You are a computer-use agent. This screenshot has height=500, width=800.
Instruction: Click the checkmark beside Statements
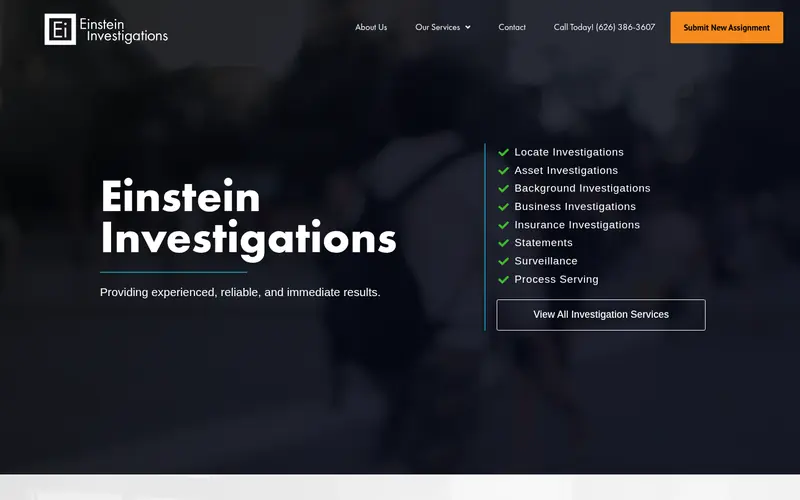coord(504,243)
